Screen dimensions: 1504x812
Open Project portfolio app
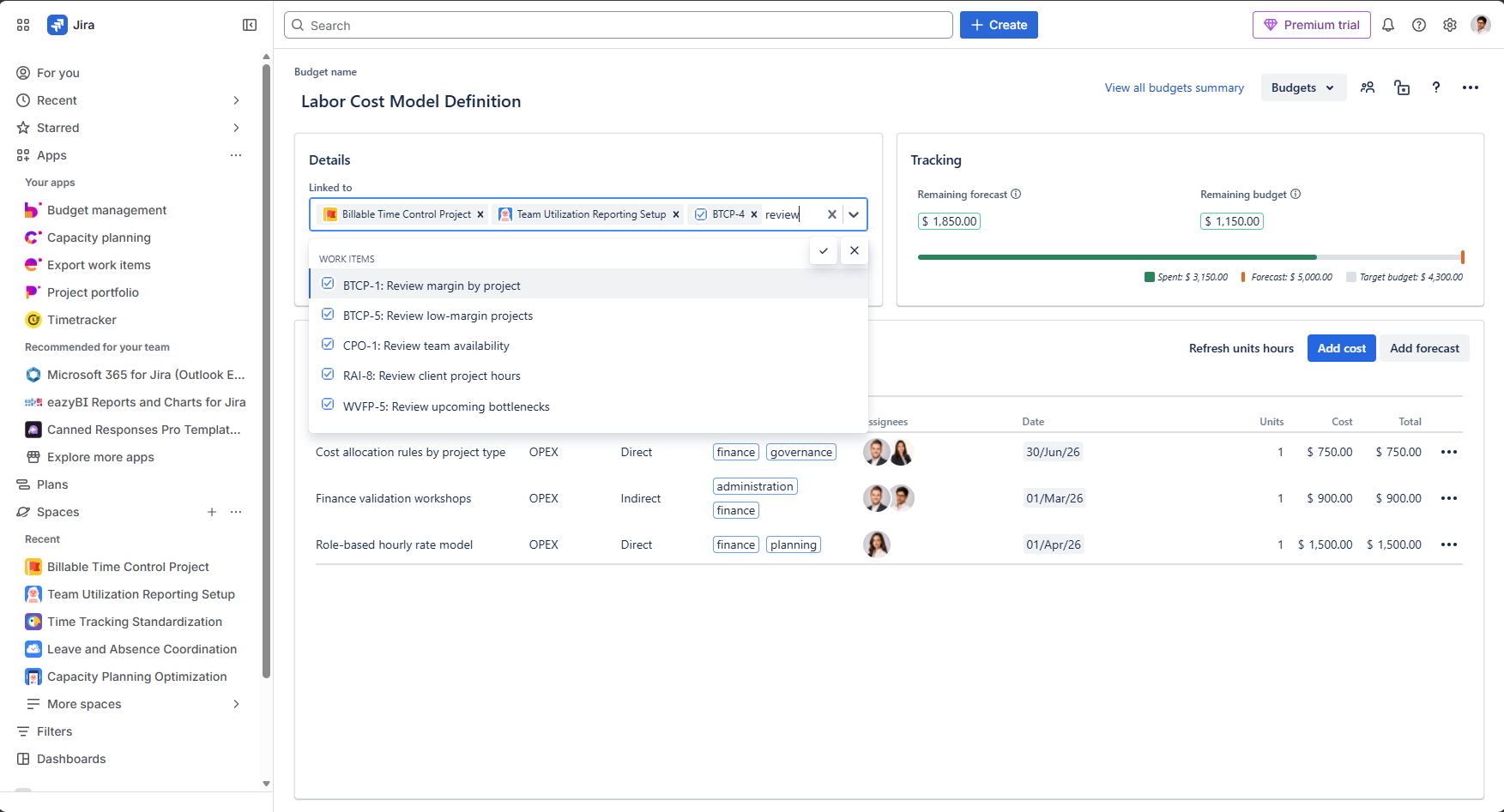point(93,292)
